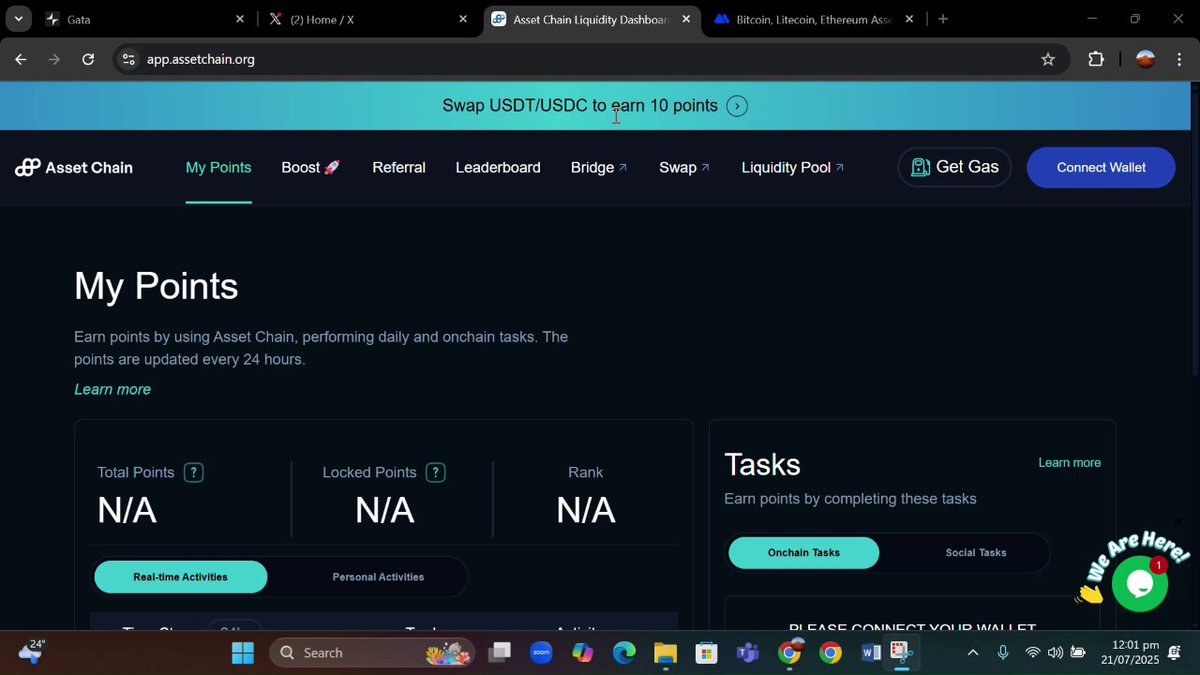Open File Explorer from the taskbar

tap(665, 653)
